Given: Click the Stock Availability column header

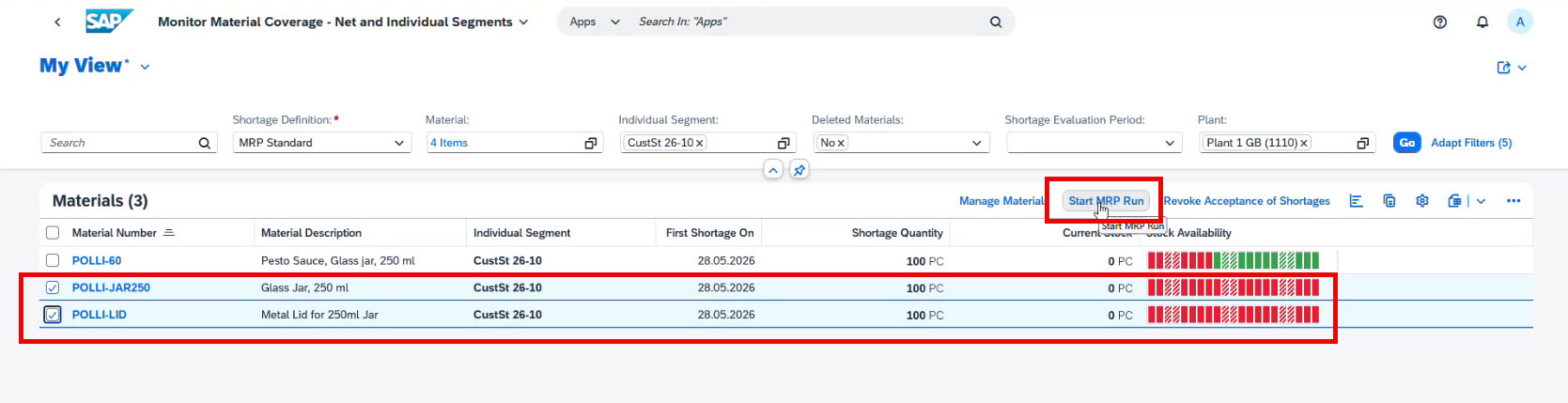Looking at the screenshot, I should 1238,233.
